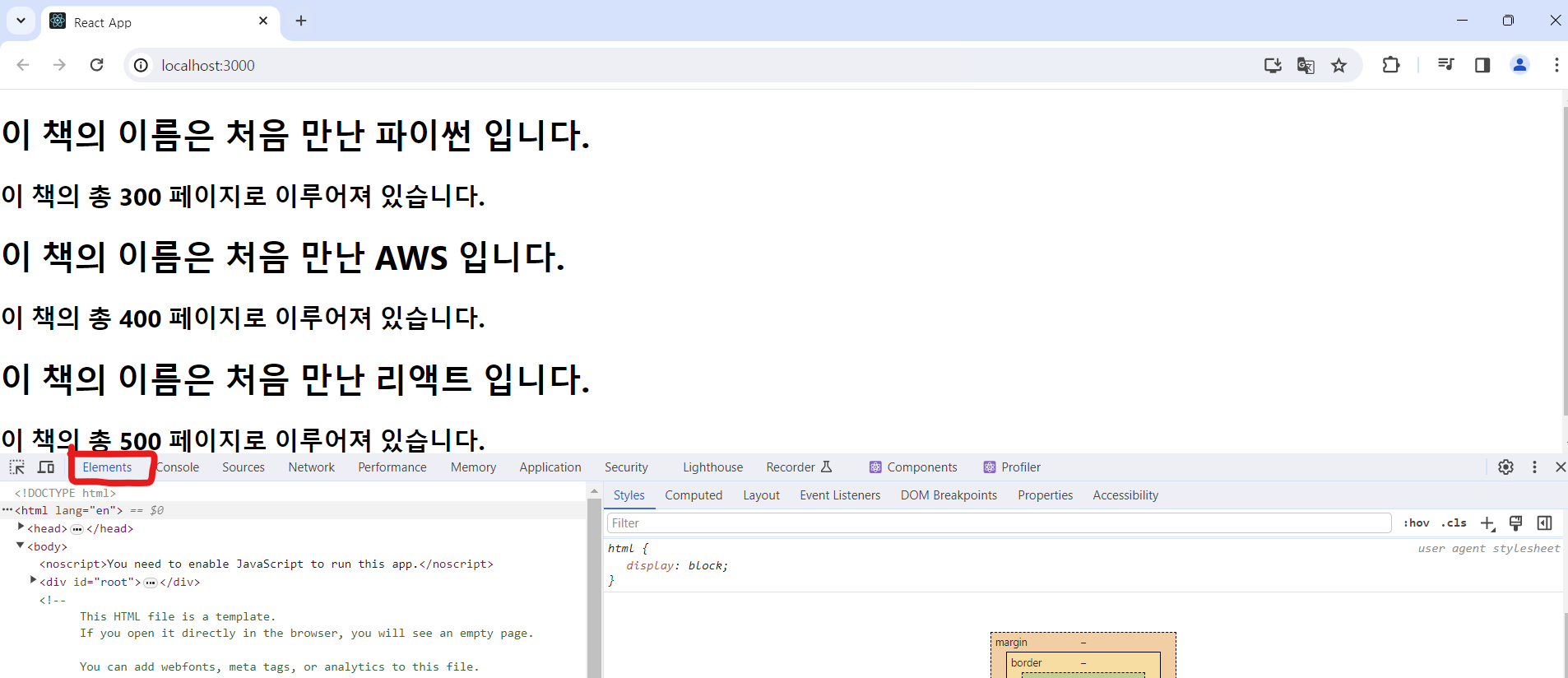Switch to the Sources tab
Viewport: 1568px width, 678px height.
tap(244, 467)
